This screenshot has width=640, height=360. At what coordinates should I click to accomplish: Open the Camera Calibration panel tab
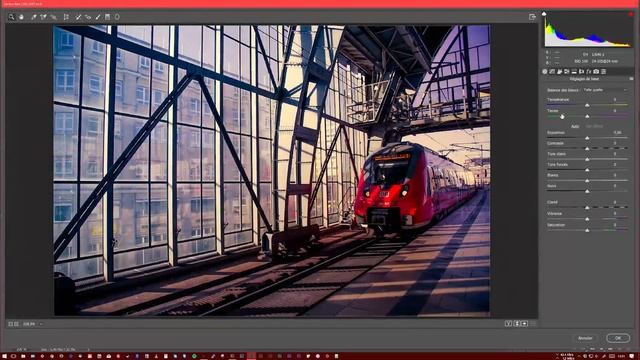[x=596, y=71]
